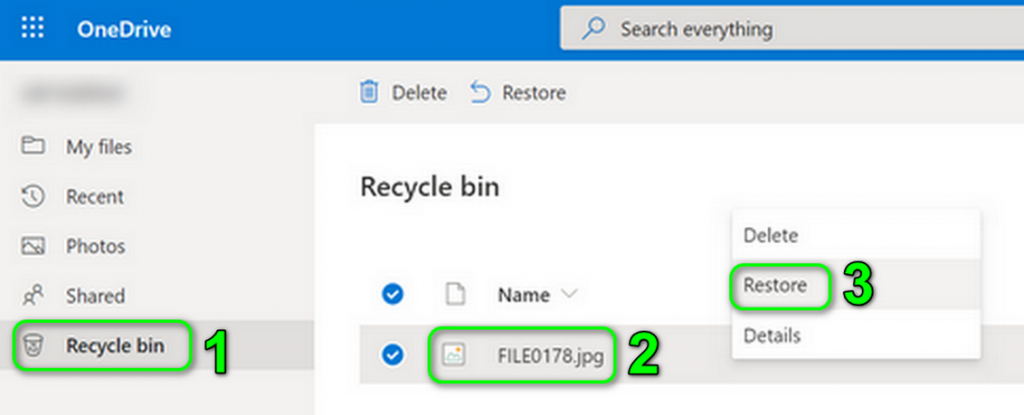The width and height of the screenshot is (1024, 415).
Task: Open Recycle bin in sidebar
Action: (x=115, y=346)
